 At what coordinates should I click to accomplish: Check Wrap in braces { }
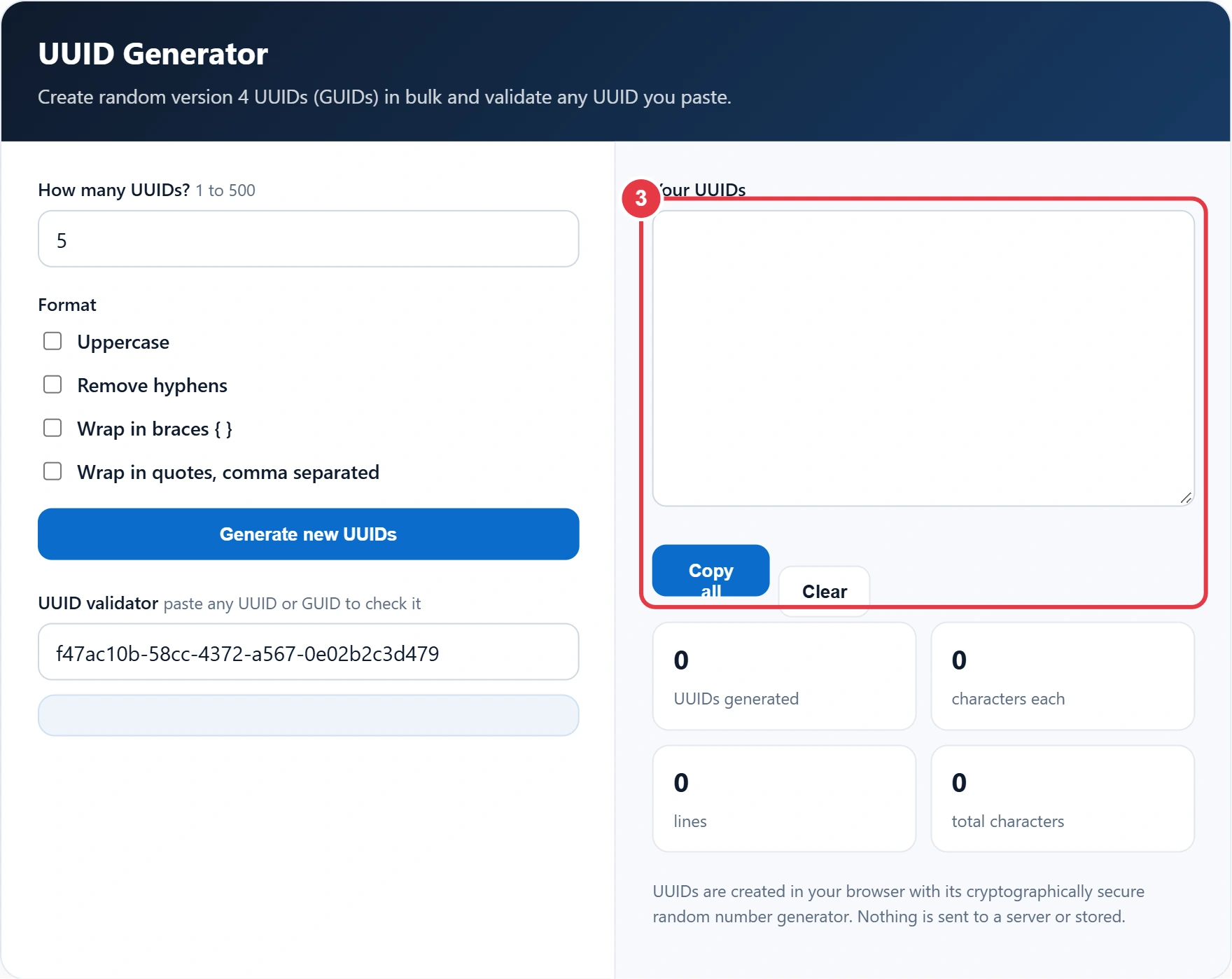[x=52, y=428]
